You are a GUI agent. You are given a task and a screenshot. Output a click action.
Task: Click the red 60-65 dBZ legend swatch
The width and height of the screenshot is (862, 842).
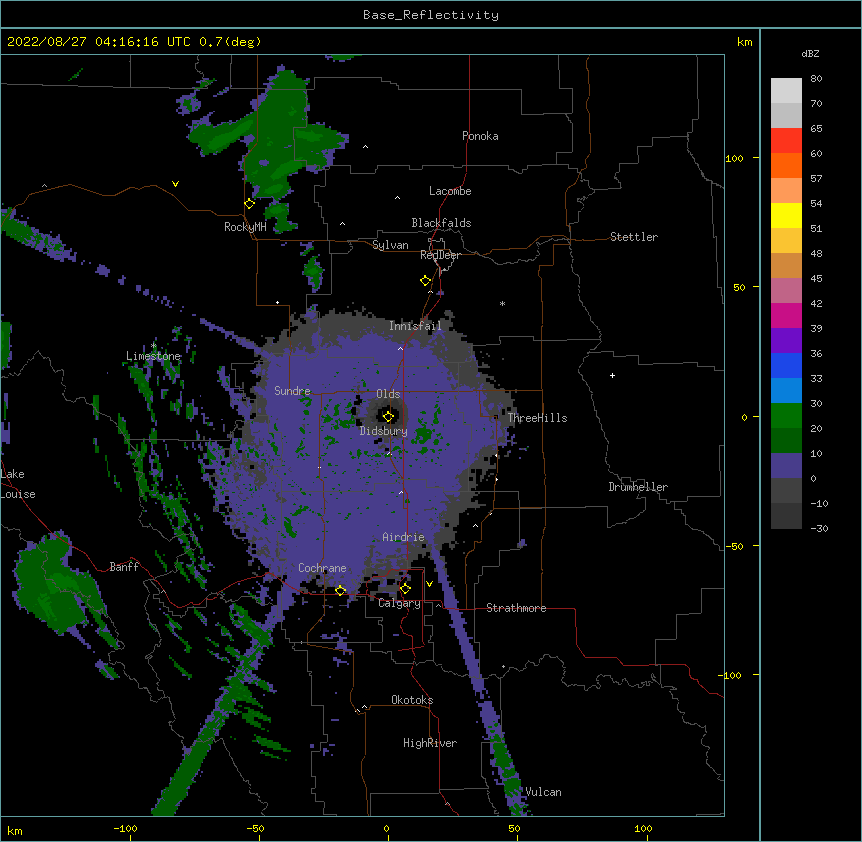coord(786,140)
